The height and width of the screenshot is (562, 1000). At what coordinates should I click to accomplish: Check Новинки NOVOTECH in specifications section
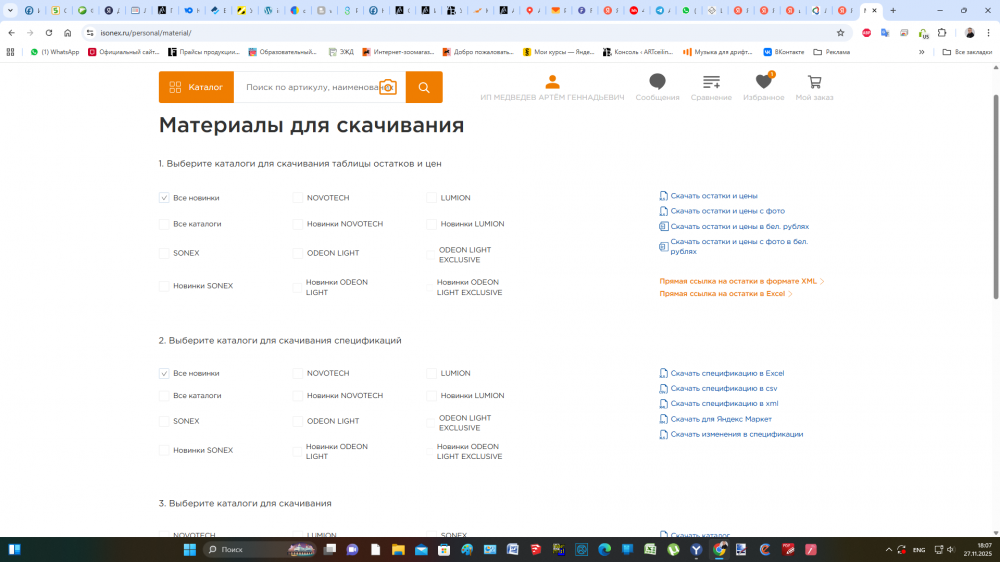tap(297, 396)
